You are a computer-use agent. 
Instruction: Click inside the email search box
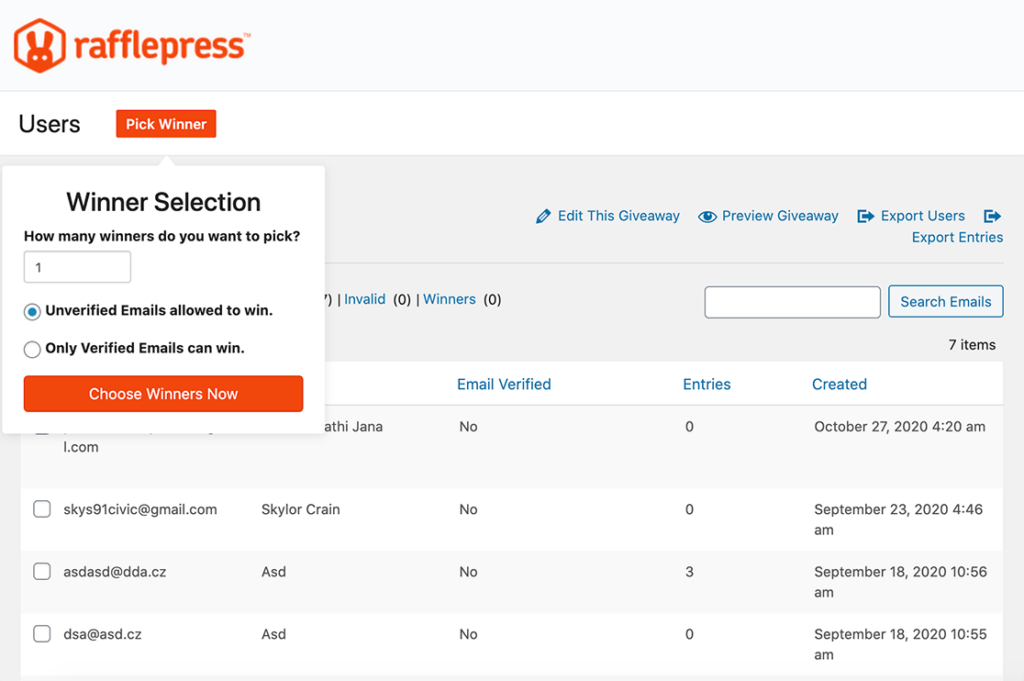[x=792, y=301]
